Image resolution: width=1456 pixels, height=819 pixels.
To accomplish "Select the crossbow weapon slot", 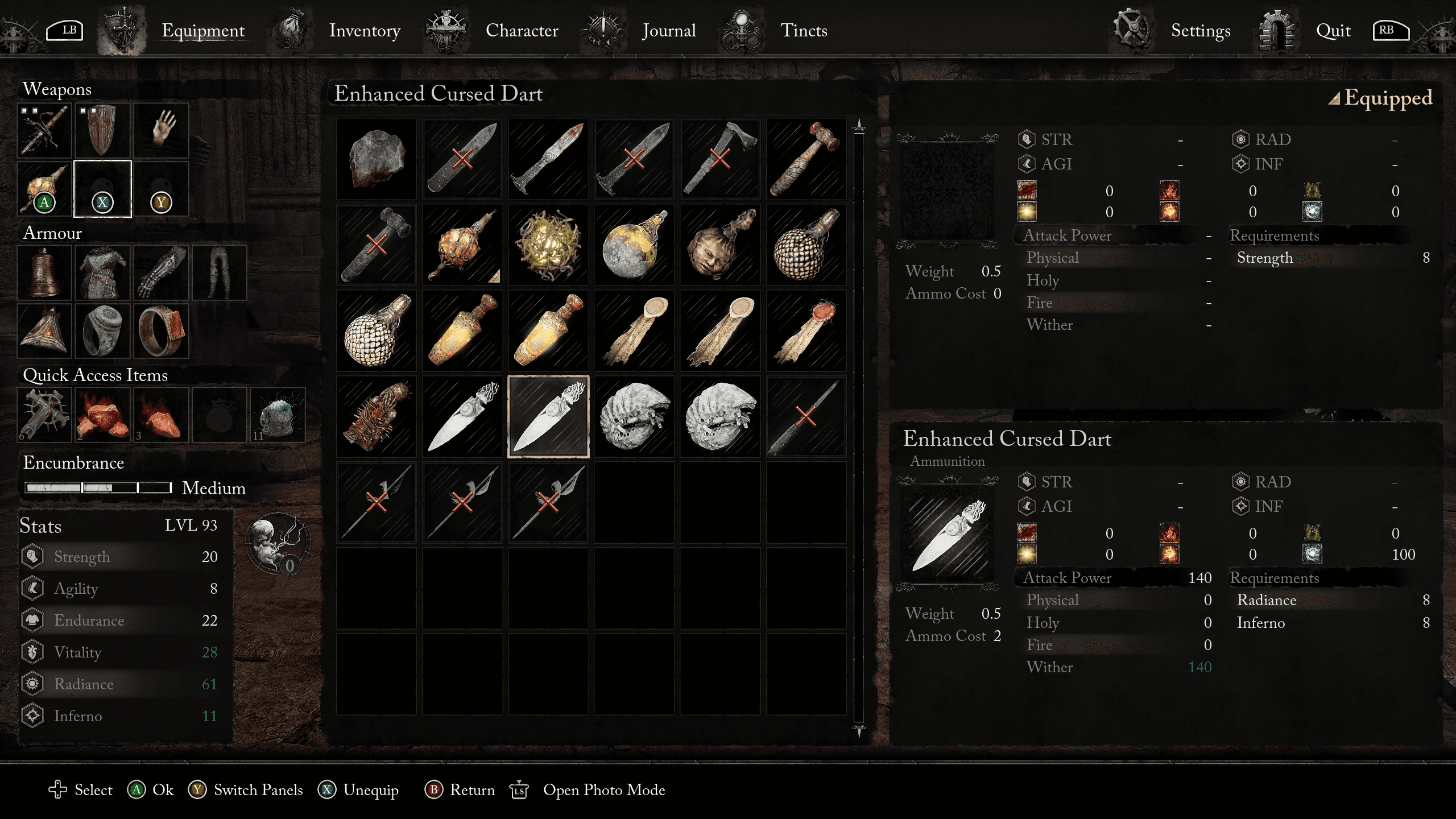I will 44,131.
